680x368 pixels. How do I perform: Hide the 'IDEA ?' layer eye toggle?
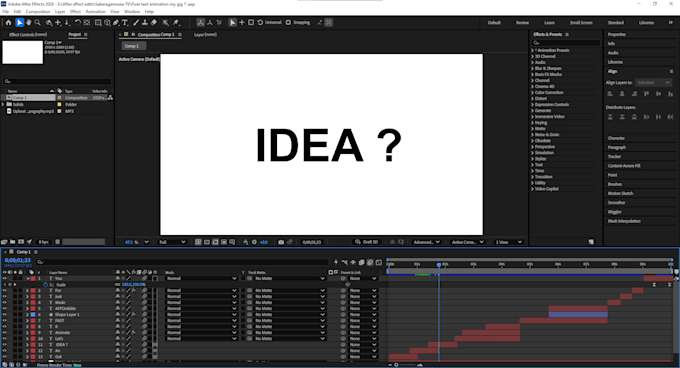pyautogui.click(x=5, y=345)
